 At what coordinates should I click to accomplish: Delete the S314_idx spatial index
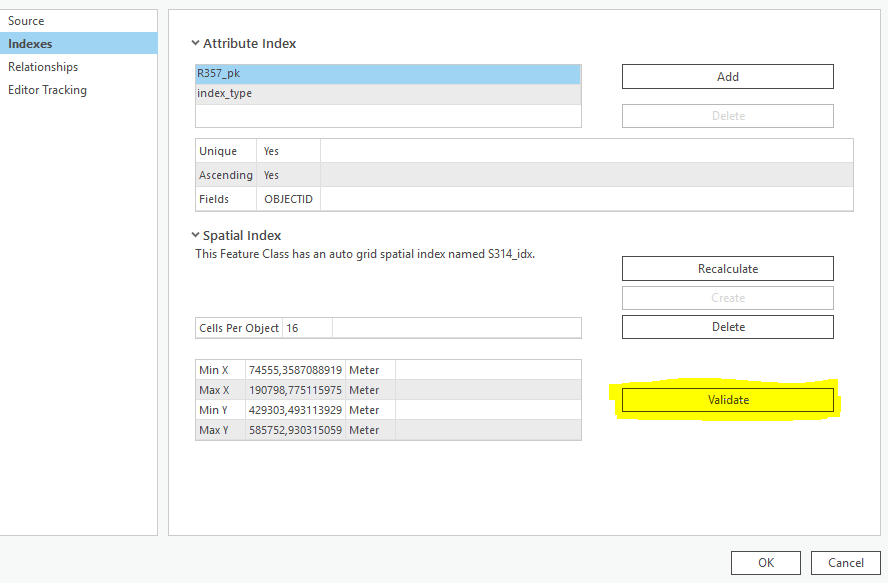coord(727,326)
